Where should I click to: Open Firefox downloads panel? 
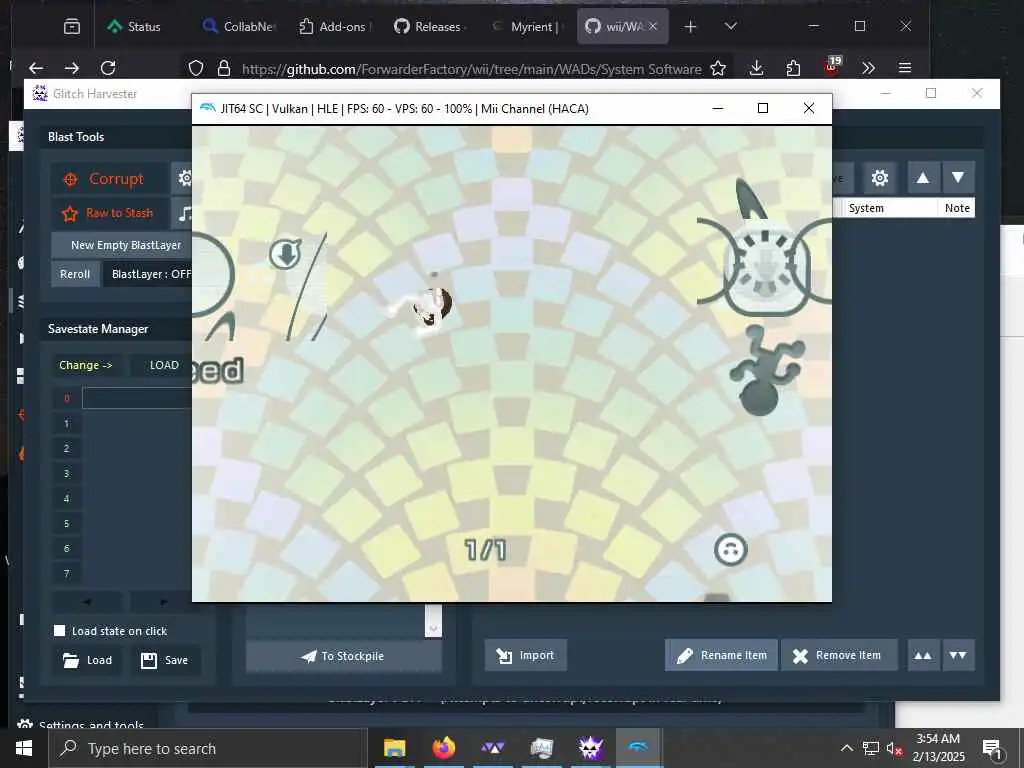click(x=756, y=68)
